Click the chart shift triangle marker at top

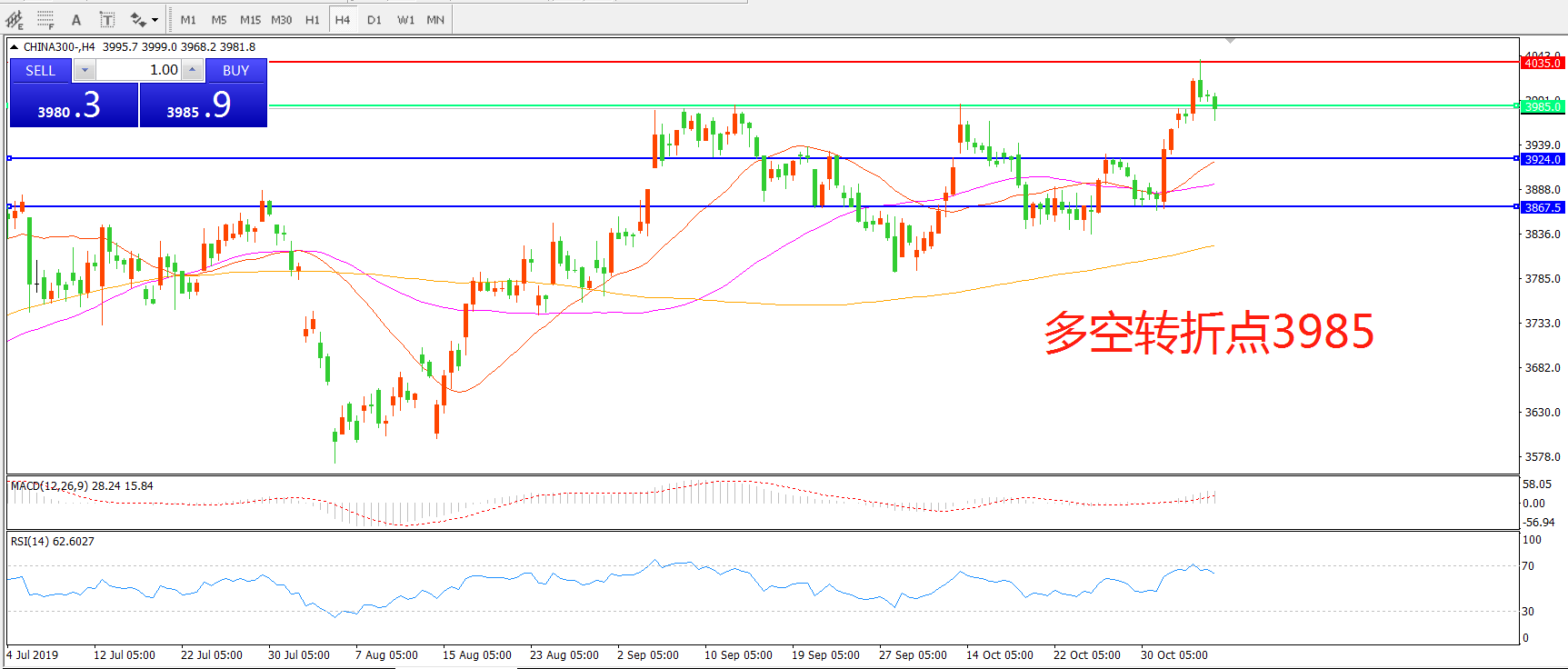pos(1230,41)
